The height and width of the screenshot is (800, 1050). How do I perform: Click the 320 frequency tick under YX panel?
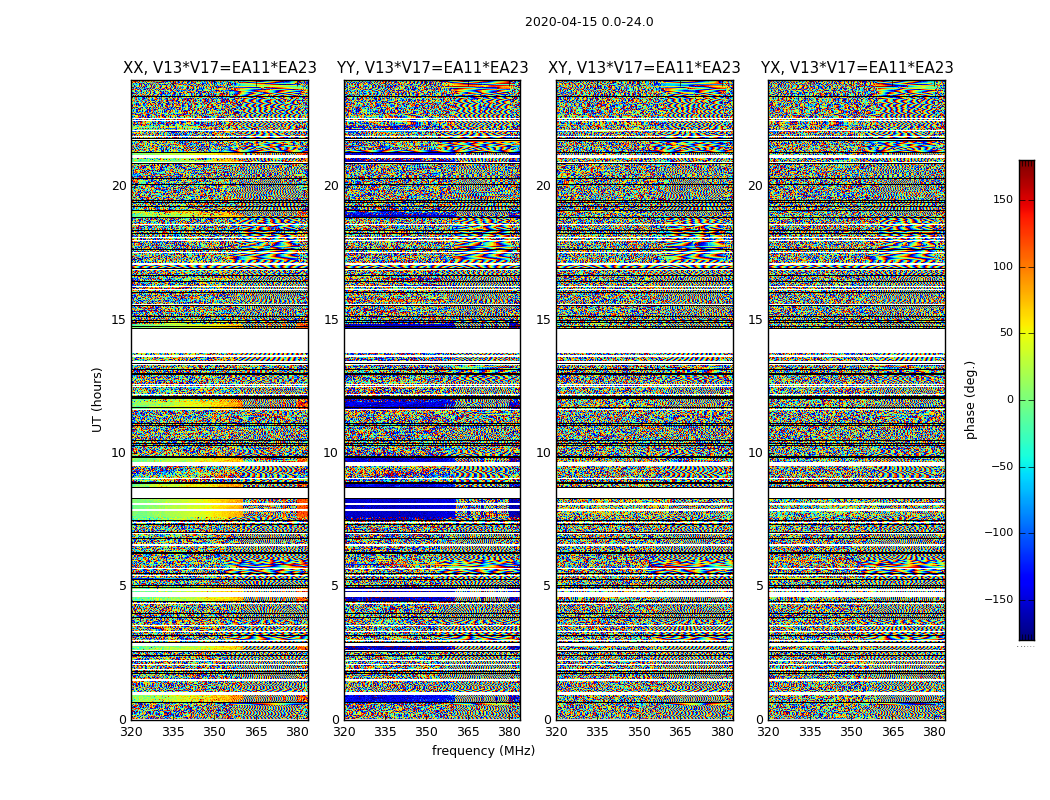pyautogui.click(x=769, y=732)
